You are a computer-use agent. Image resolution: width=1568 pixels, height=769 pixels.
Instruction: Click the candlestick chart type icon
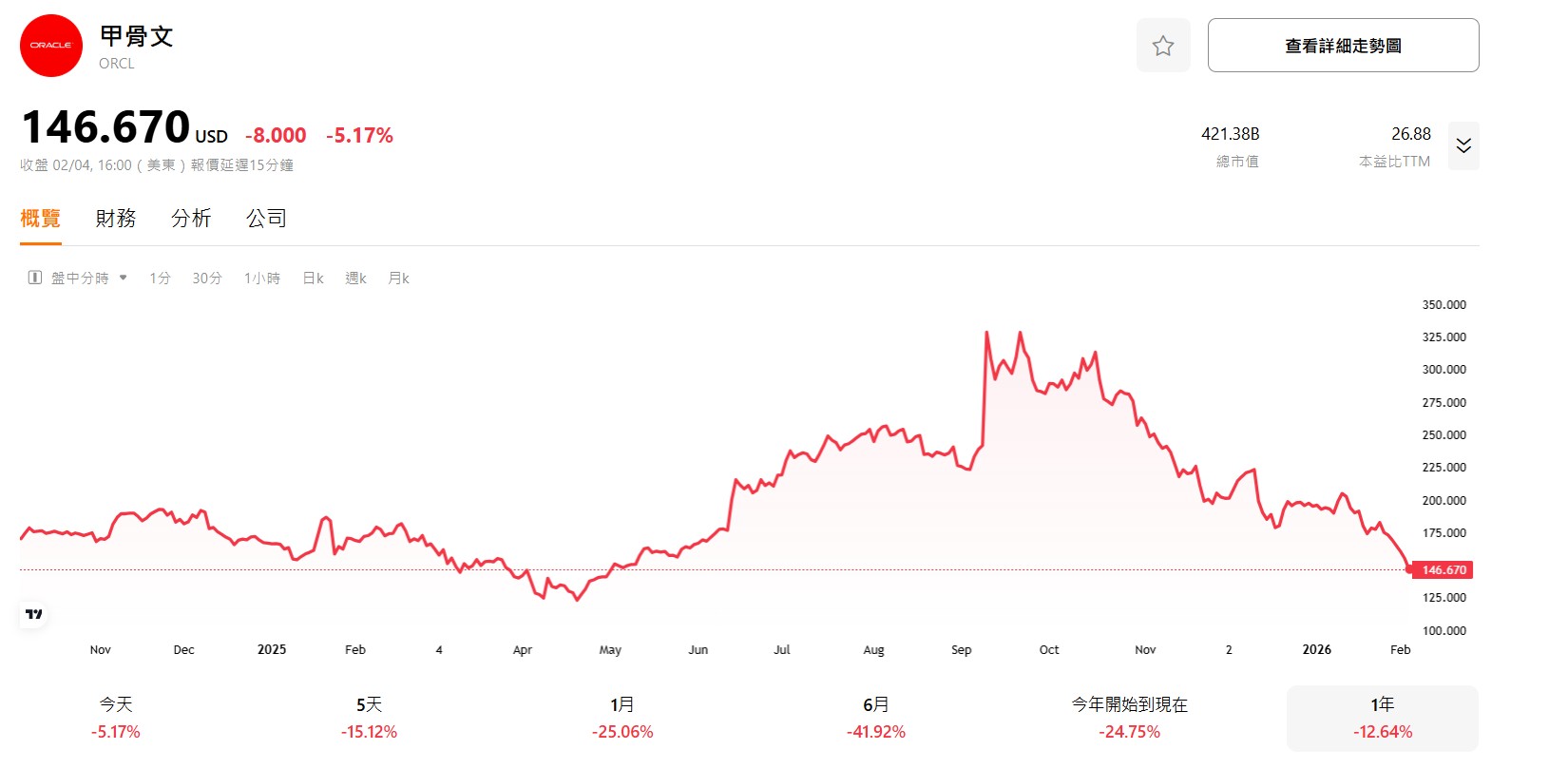tap(35, 278)
